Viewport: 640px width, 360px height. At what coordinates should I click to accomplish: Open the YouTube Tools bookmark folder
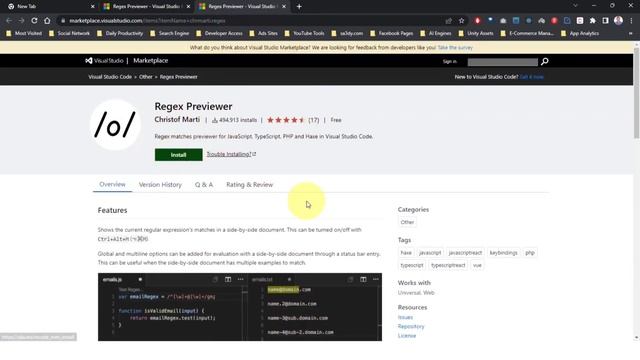(x=304, y=33)
